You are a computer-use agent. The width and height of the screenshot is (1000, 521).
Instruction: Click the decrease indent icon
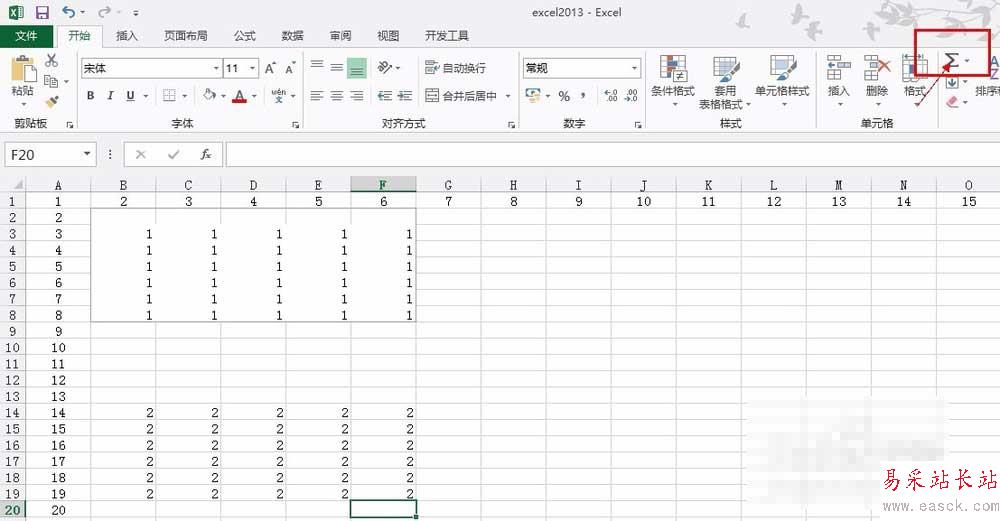click(x=385, y=96)
